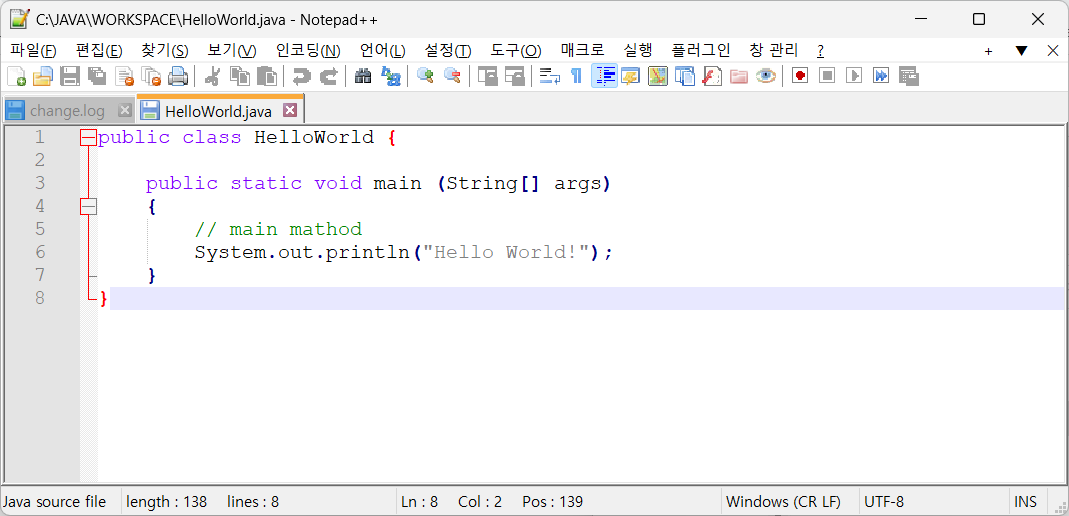Close the HelloWorld.java tab
The image size is (1069, 516).
tap(290, 110)
